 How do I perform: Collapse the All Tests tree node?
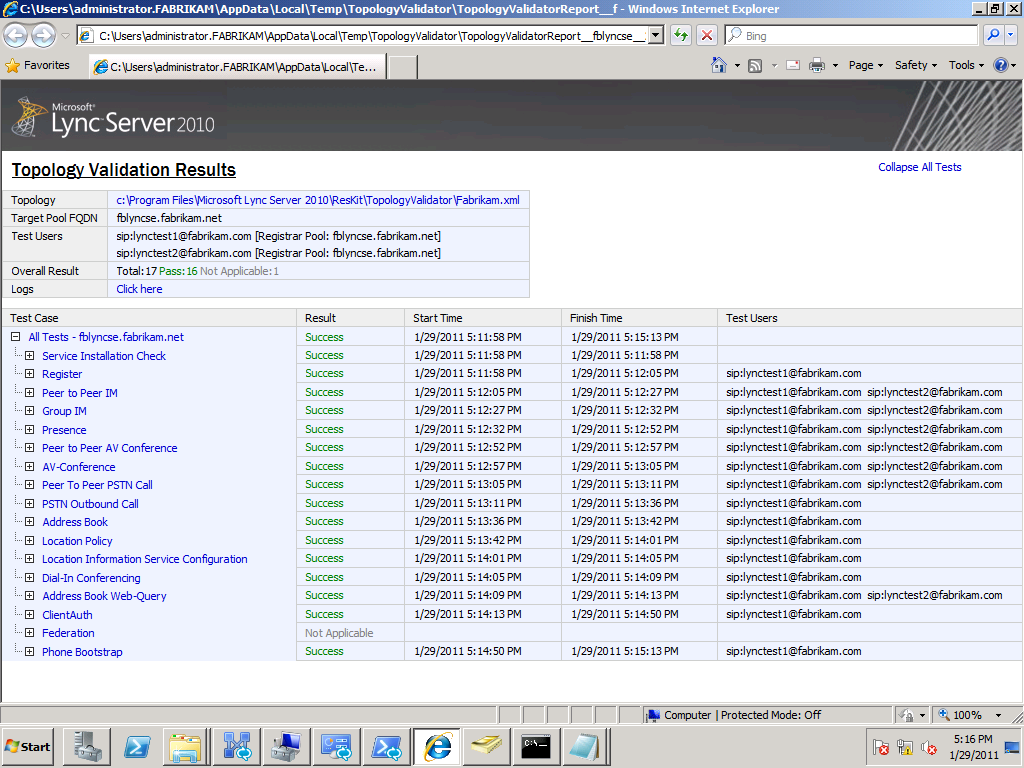[16, 337]
